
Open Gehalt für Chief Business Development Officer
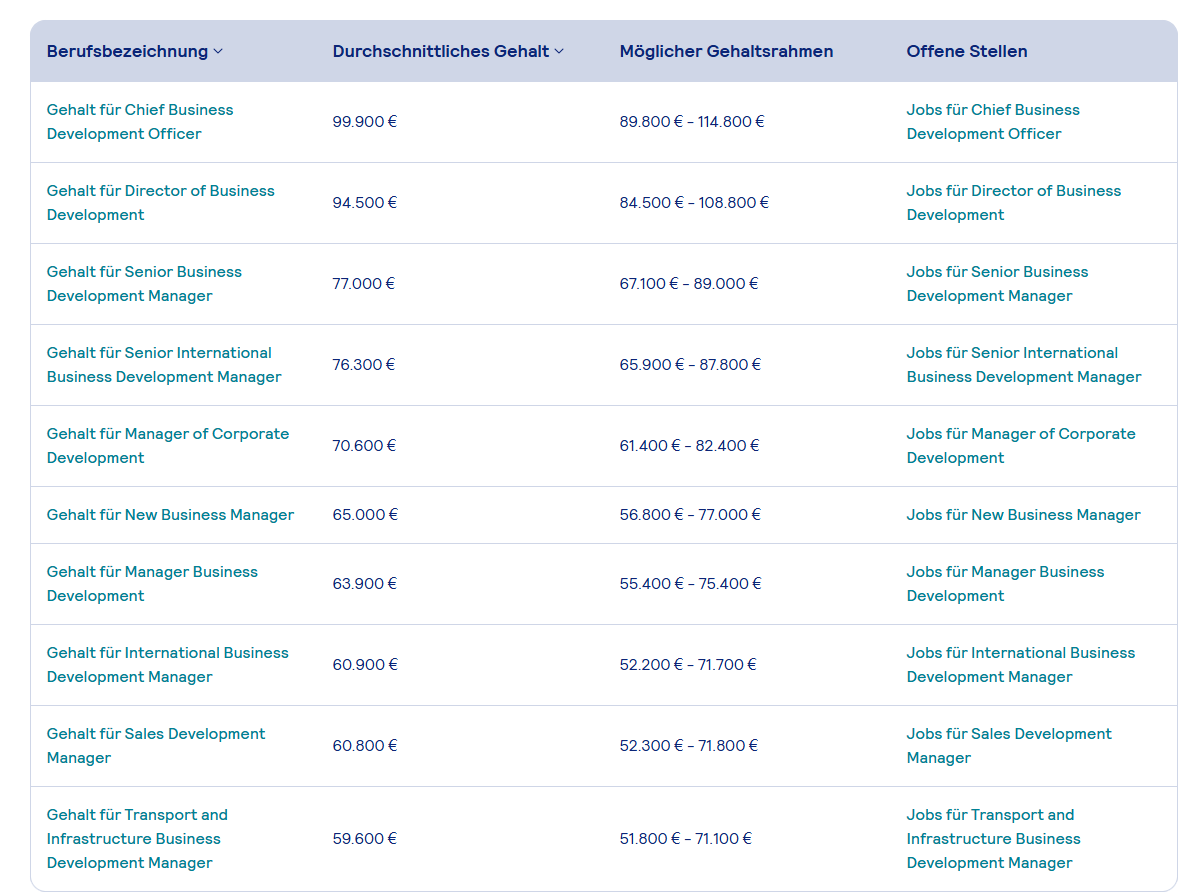[140, 122]
